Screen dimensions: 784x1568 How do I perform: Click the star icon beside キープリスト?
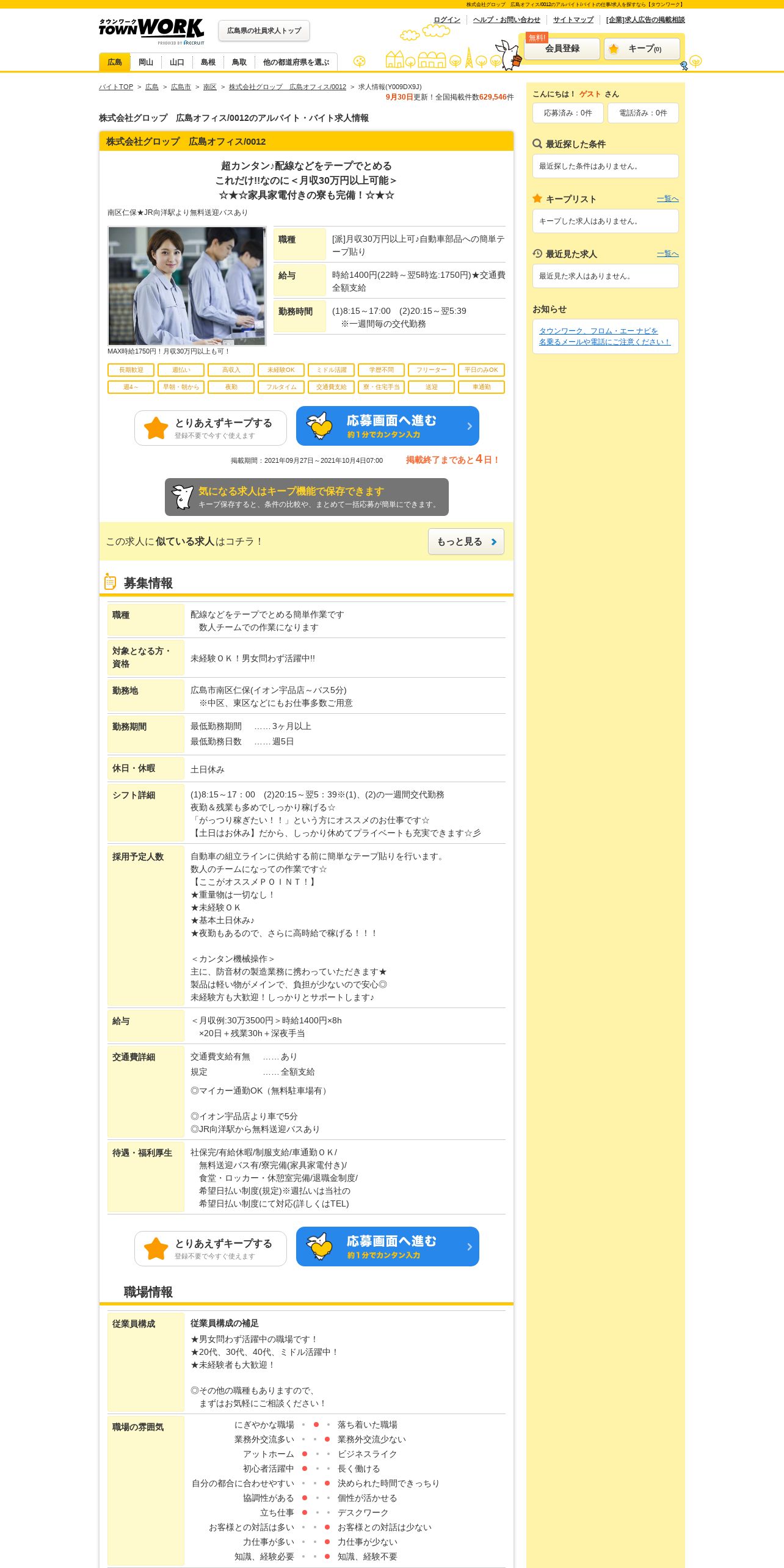pos(537,198)
